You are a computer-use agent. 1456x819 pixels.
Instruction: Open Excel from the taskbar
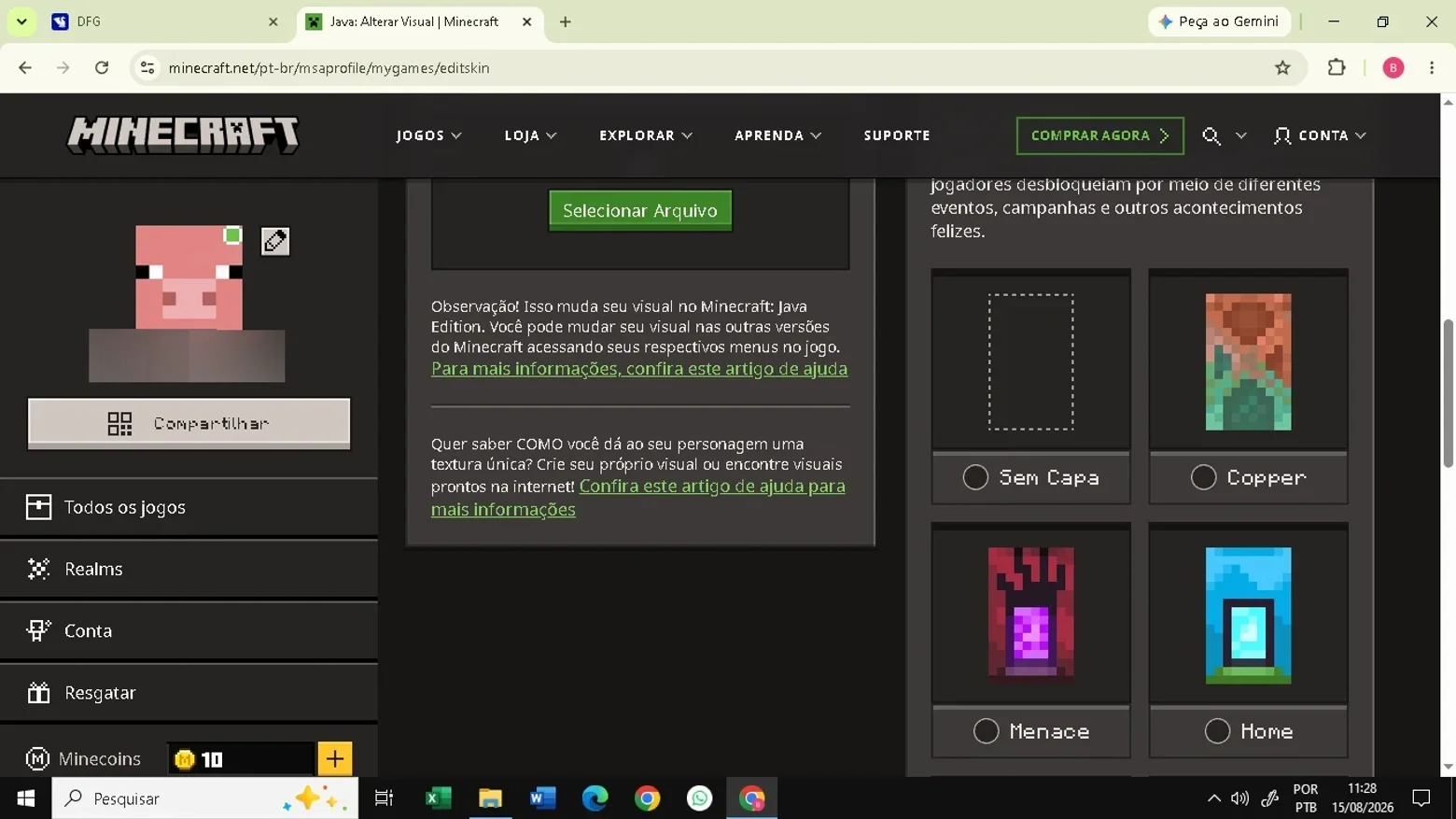point(438,798)
